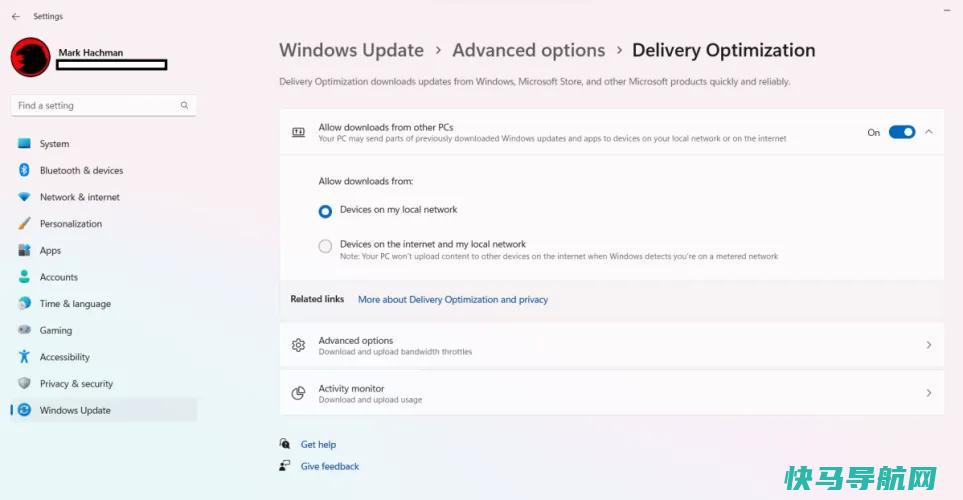
Task: Click the Get help link
Action: coord(318,445)
